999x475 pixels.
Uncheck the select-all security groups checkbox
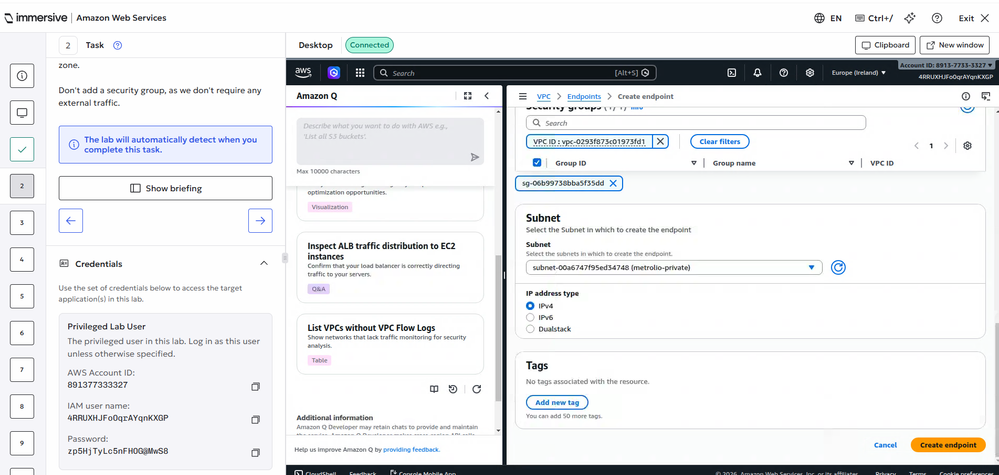(538, 162)
